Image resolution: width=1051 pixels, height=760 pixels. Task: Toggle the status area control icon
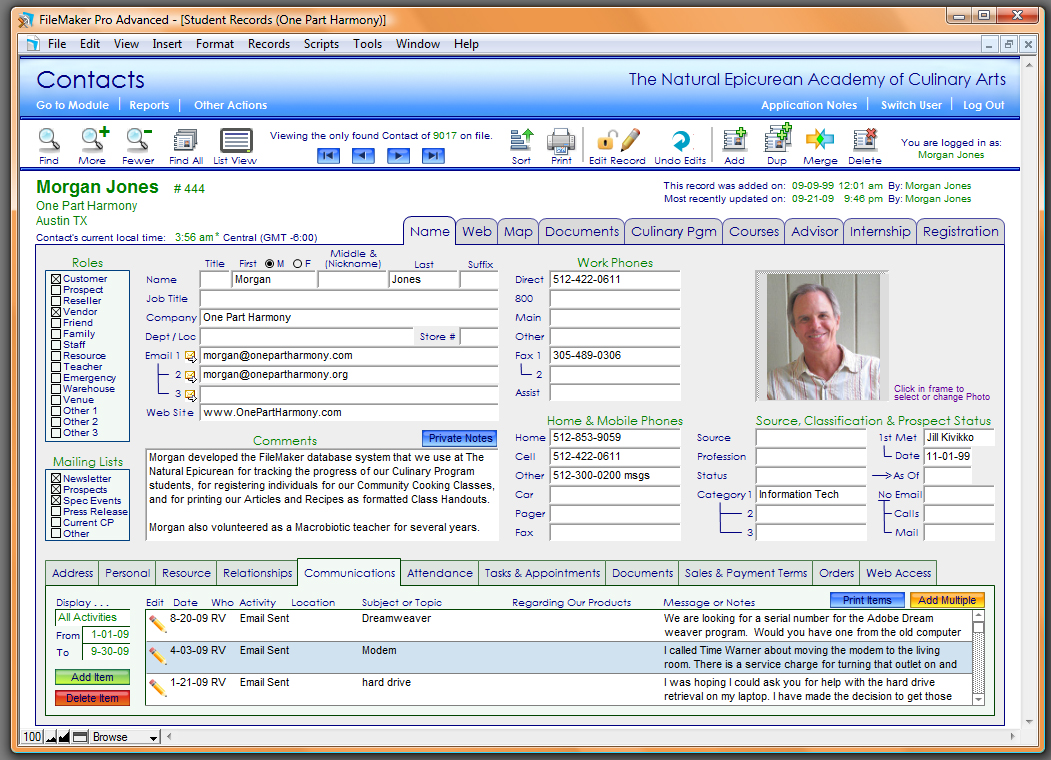(x=80, y=737)
